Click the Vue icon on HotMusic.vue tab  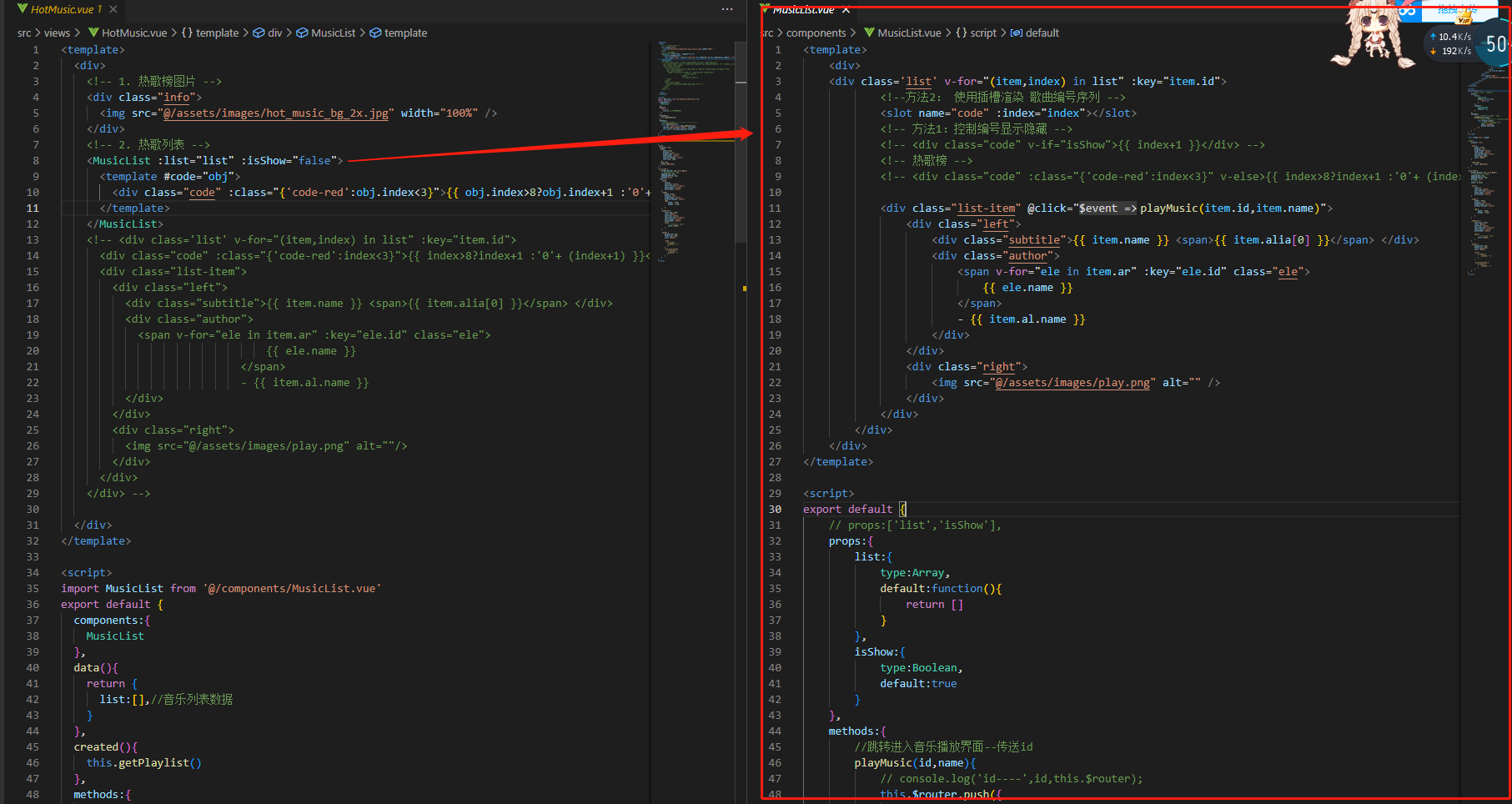tap(23, 9)
